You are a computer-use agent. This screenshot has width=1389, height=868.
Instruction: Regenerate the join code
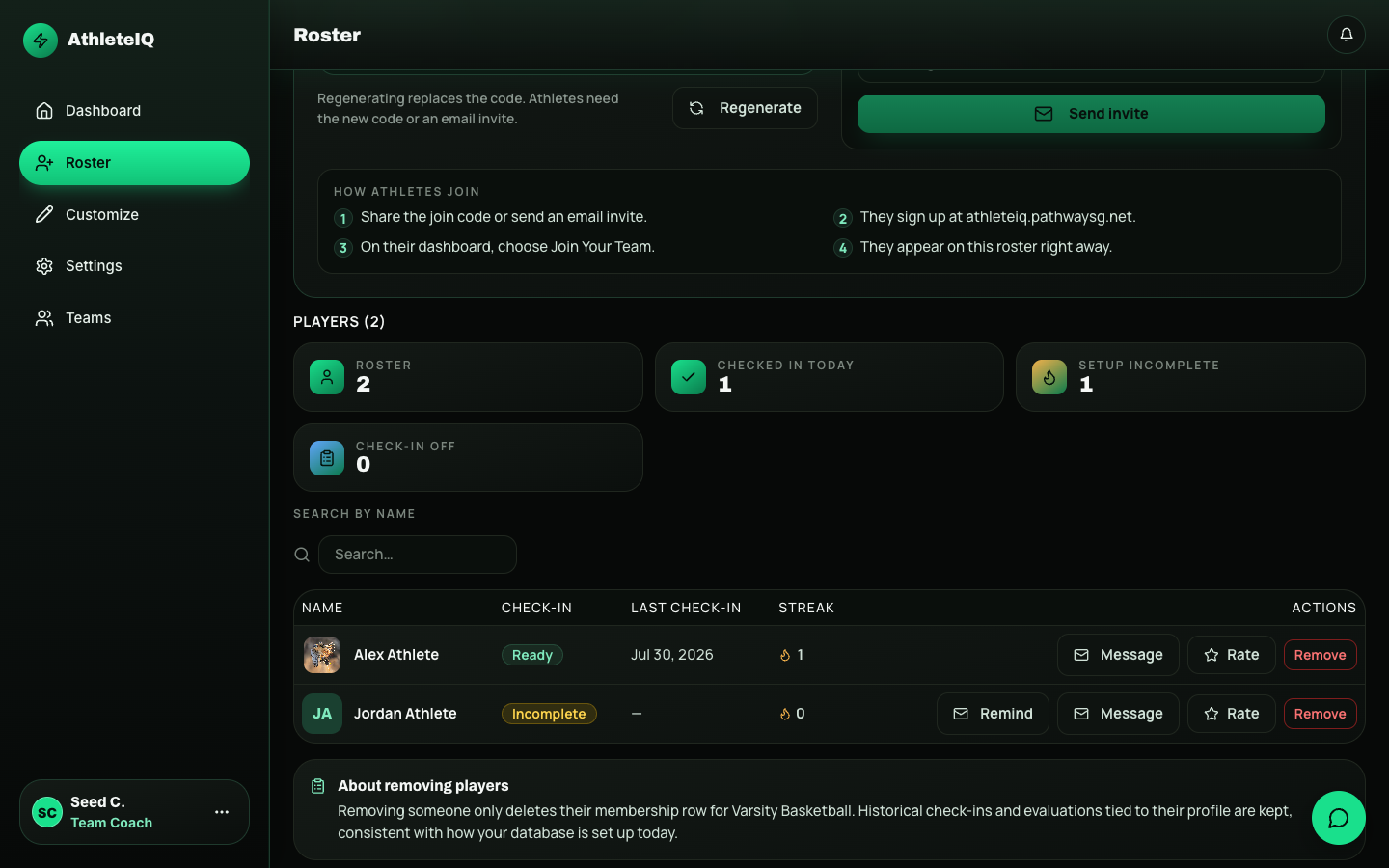pos(745,108)
